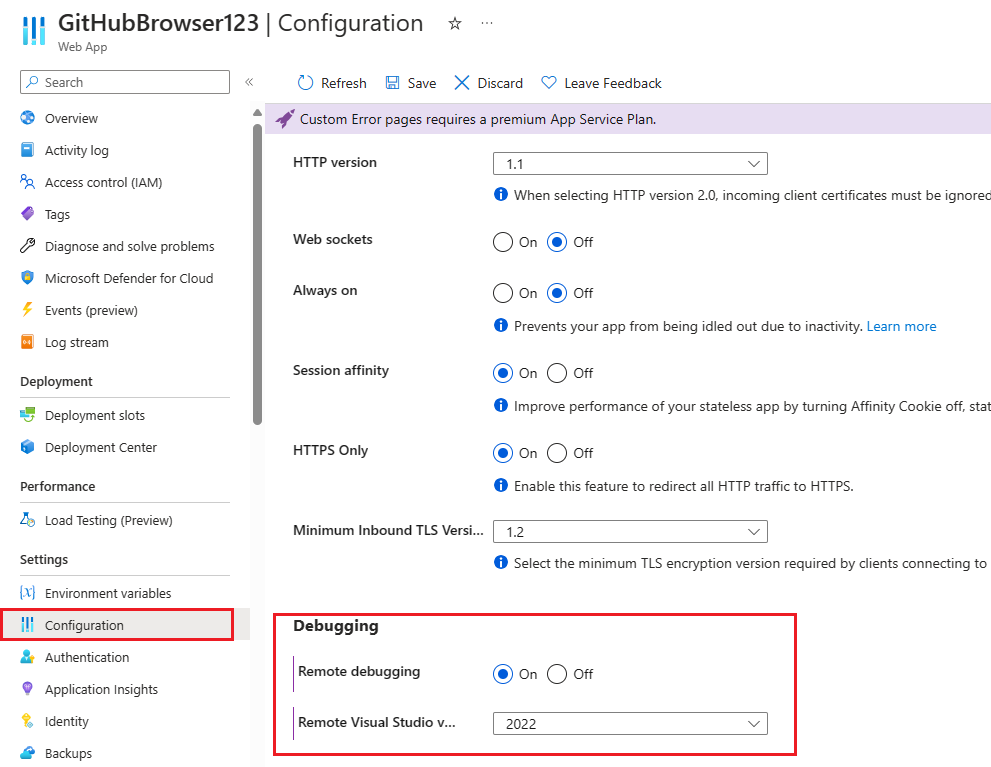The image size is (991, 767).
Task: Click inside the sidebar Search field
Action: pyautogui.click(x=124, y=82)
